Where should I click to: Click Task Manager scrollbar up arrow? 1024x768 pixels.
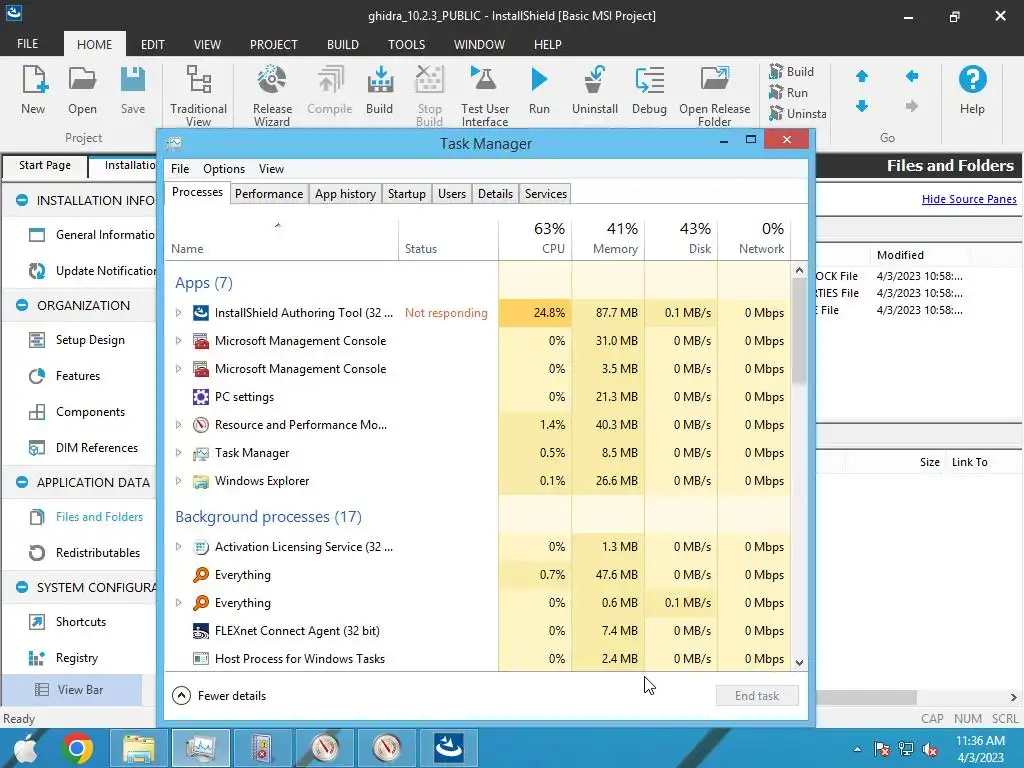[799, 270]
